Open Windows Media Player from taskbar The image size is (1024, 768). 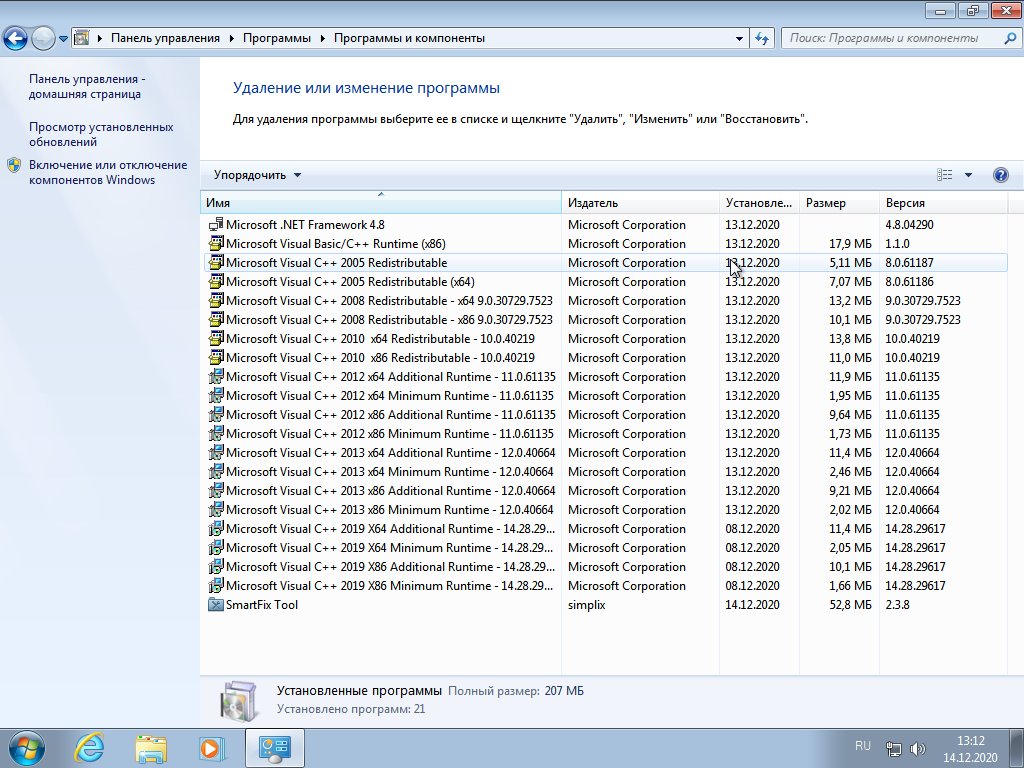(x=211, y=747)
